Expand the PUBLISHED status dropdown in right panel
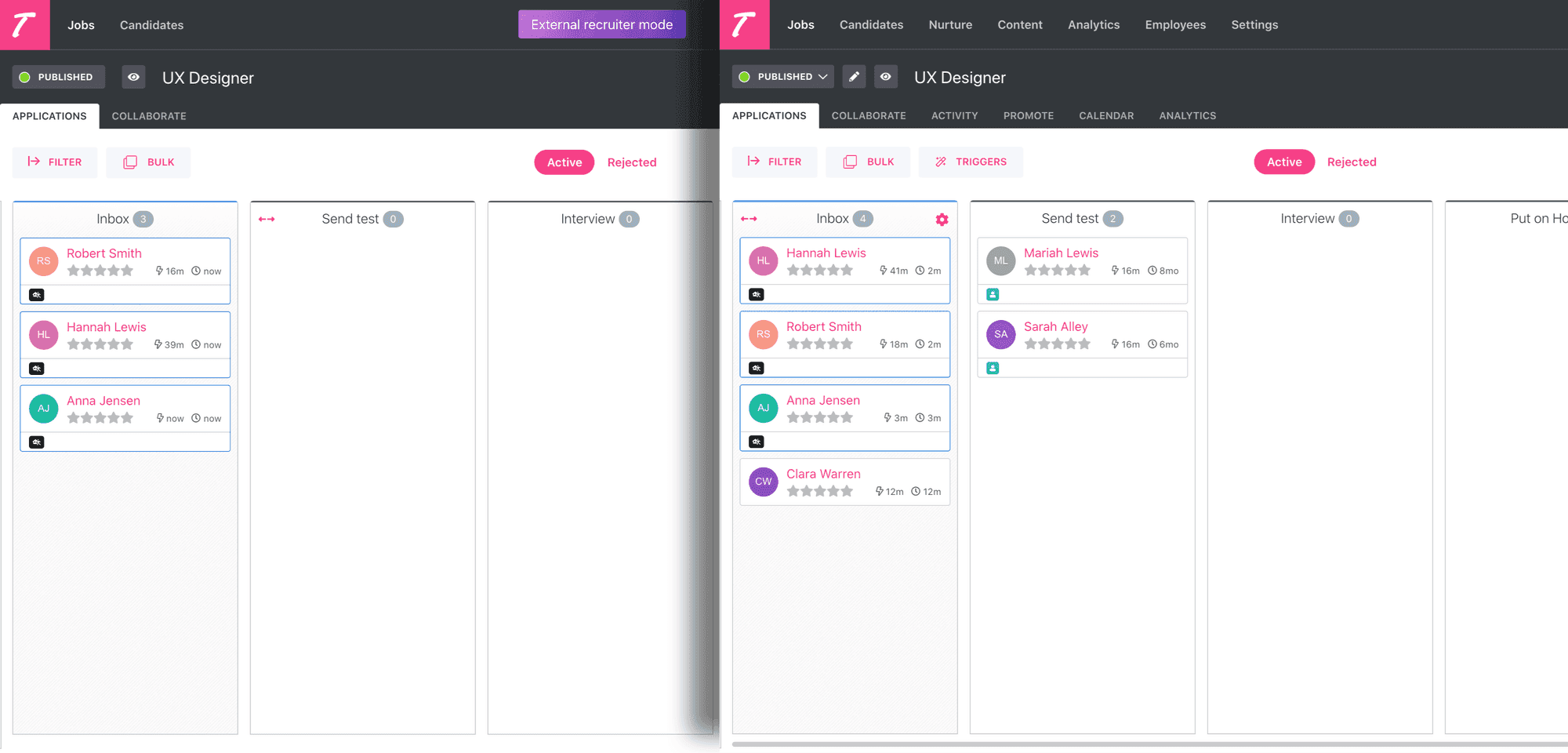The width and height of the screenshot is (1568, 753). (x=782, y=77)
